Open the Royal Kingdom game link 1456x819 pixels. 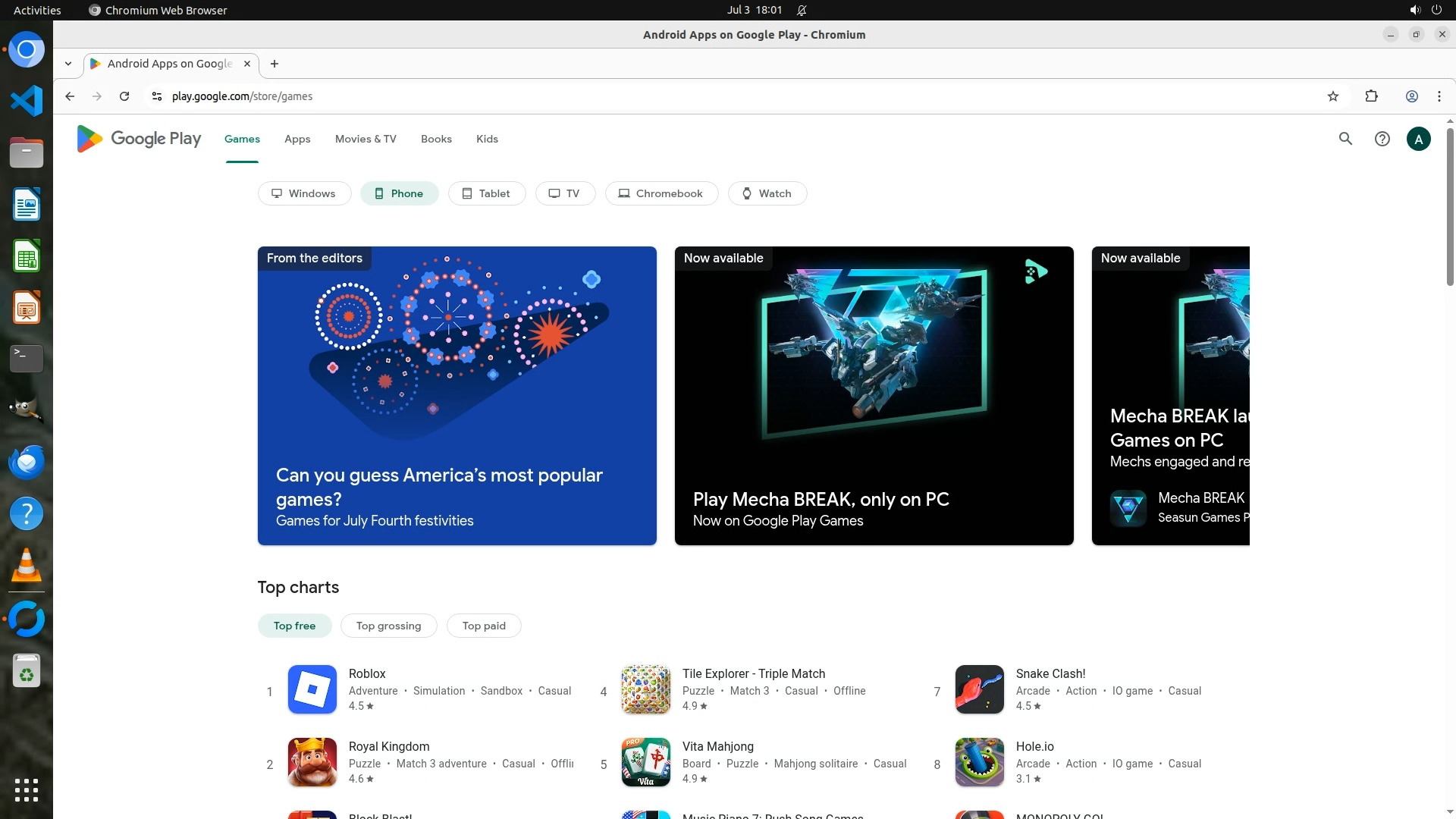click(x=389, y=746)
